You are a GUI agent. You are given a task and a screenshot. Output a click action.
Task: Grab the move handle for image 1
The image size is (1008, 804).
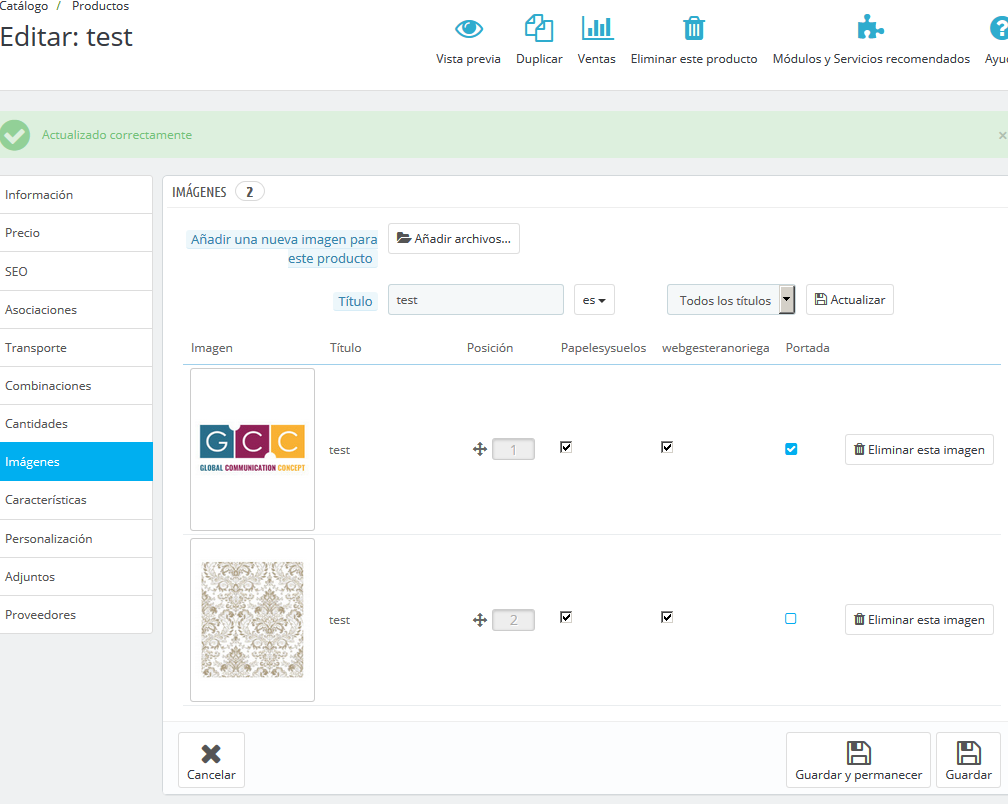click(480, 449)
